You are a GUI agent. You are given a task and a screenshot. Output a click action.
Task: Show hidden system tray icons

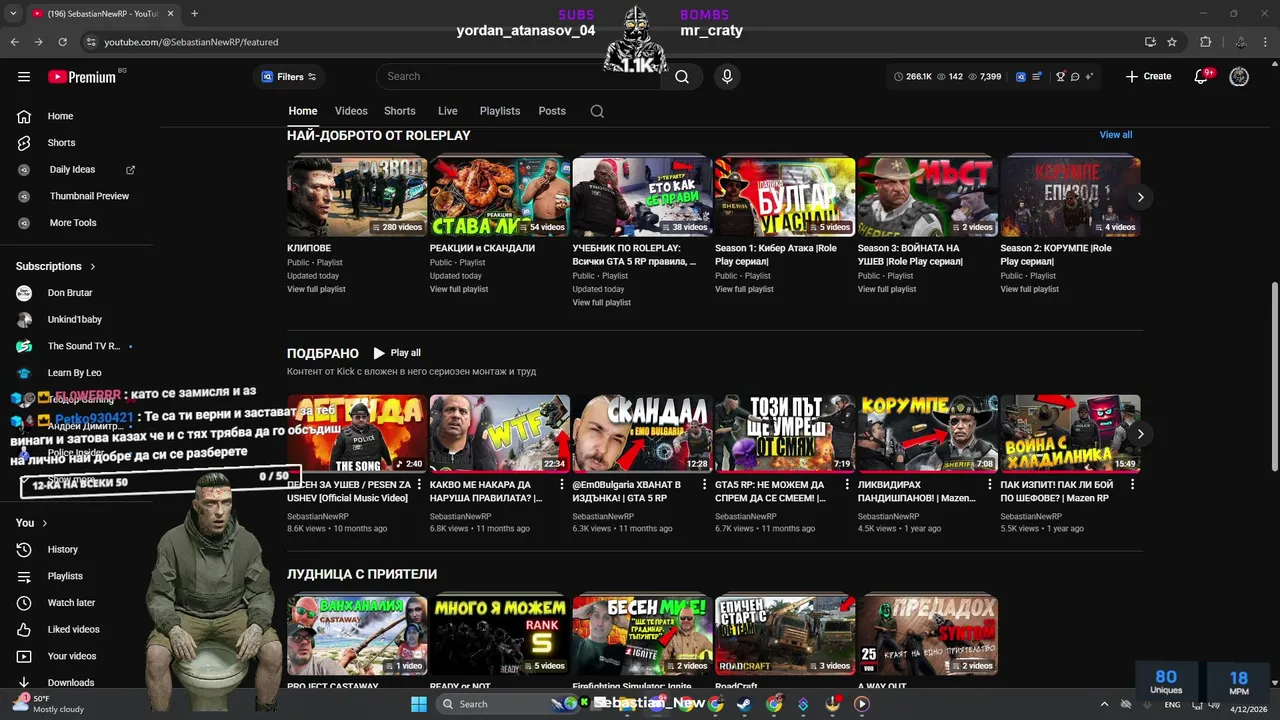[x=1104, y=704]
